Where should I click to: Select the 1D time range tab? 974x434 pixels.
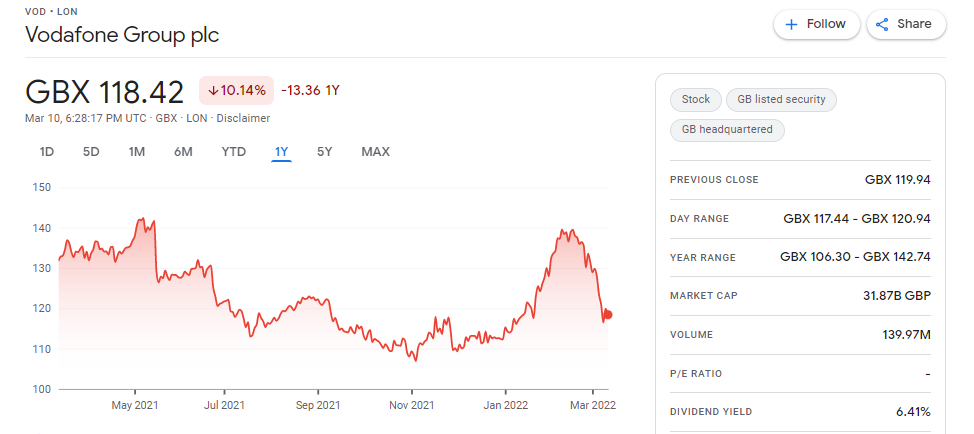point(47,151)
